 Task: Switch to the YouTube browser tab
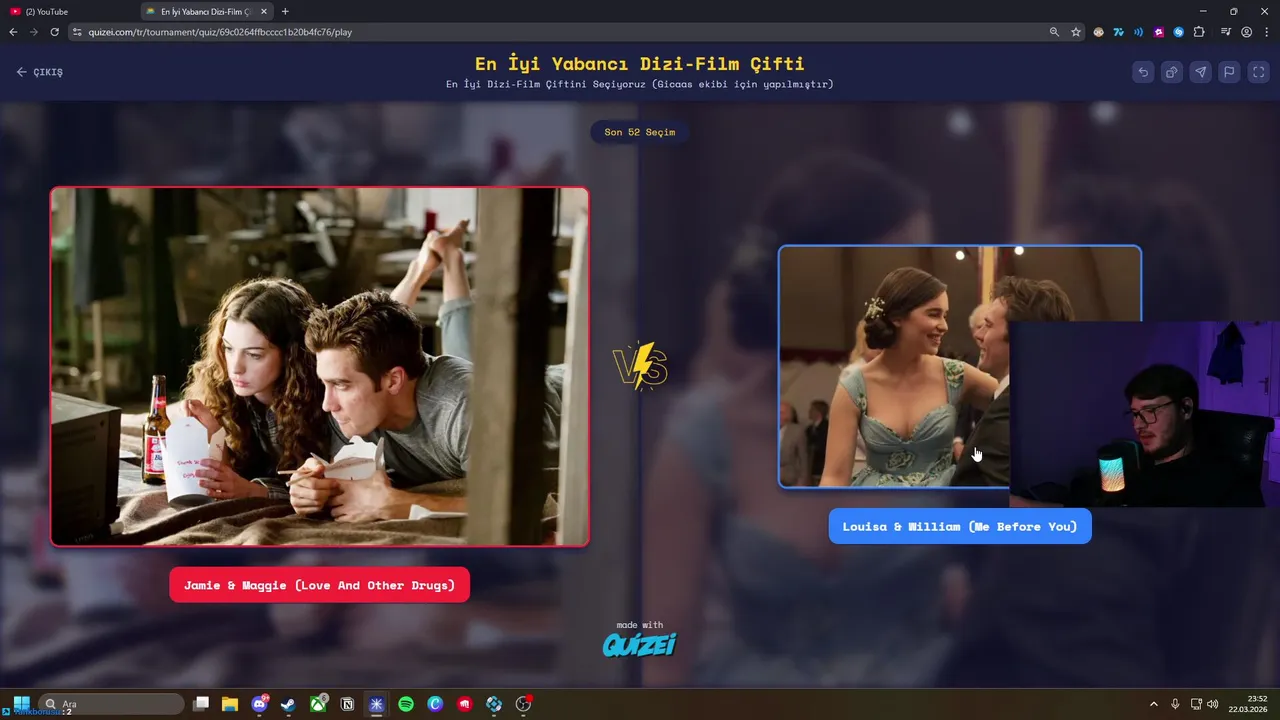tap(68, 11)
